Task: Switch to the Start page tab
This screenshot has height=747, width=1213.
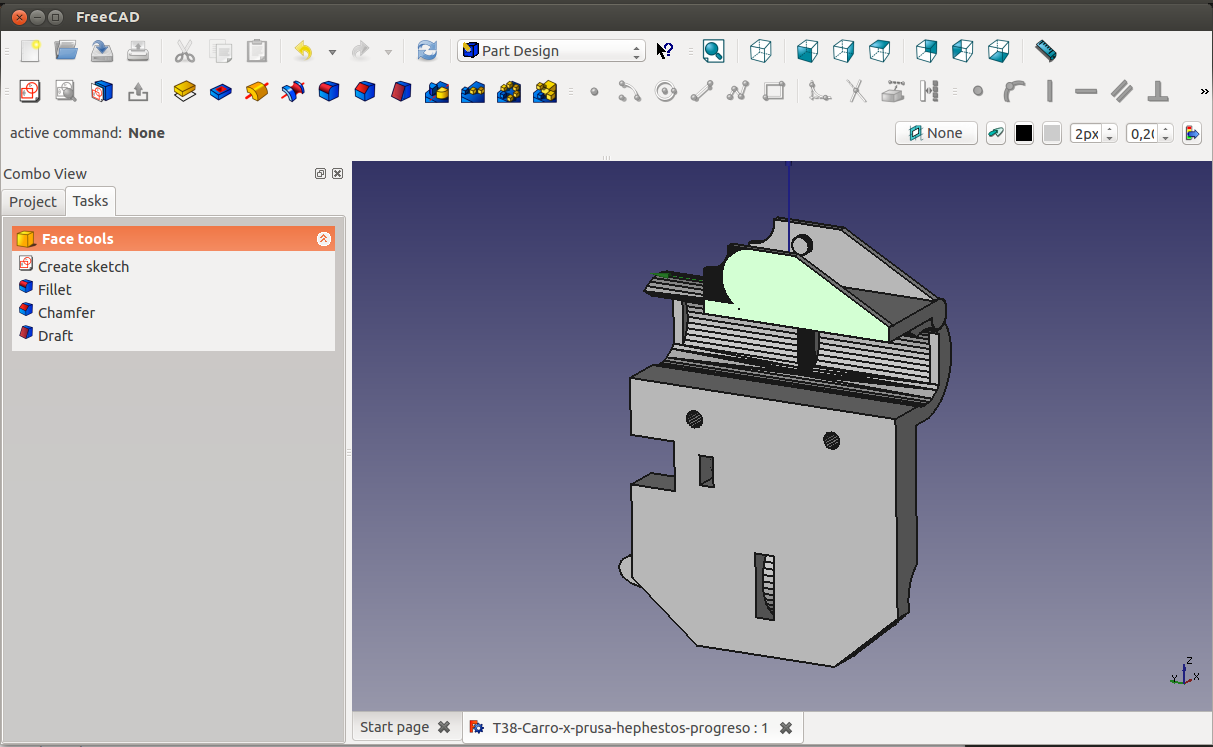Action: [394, 727]
